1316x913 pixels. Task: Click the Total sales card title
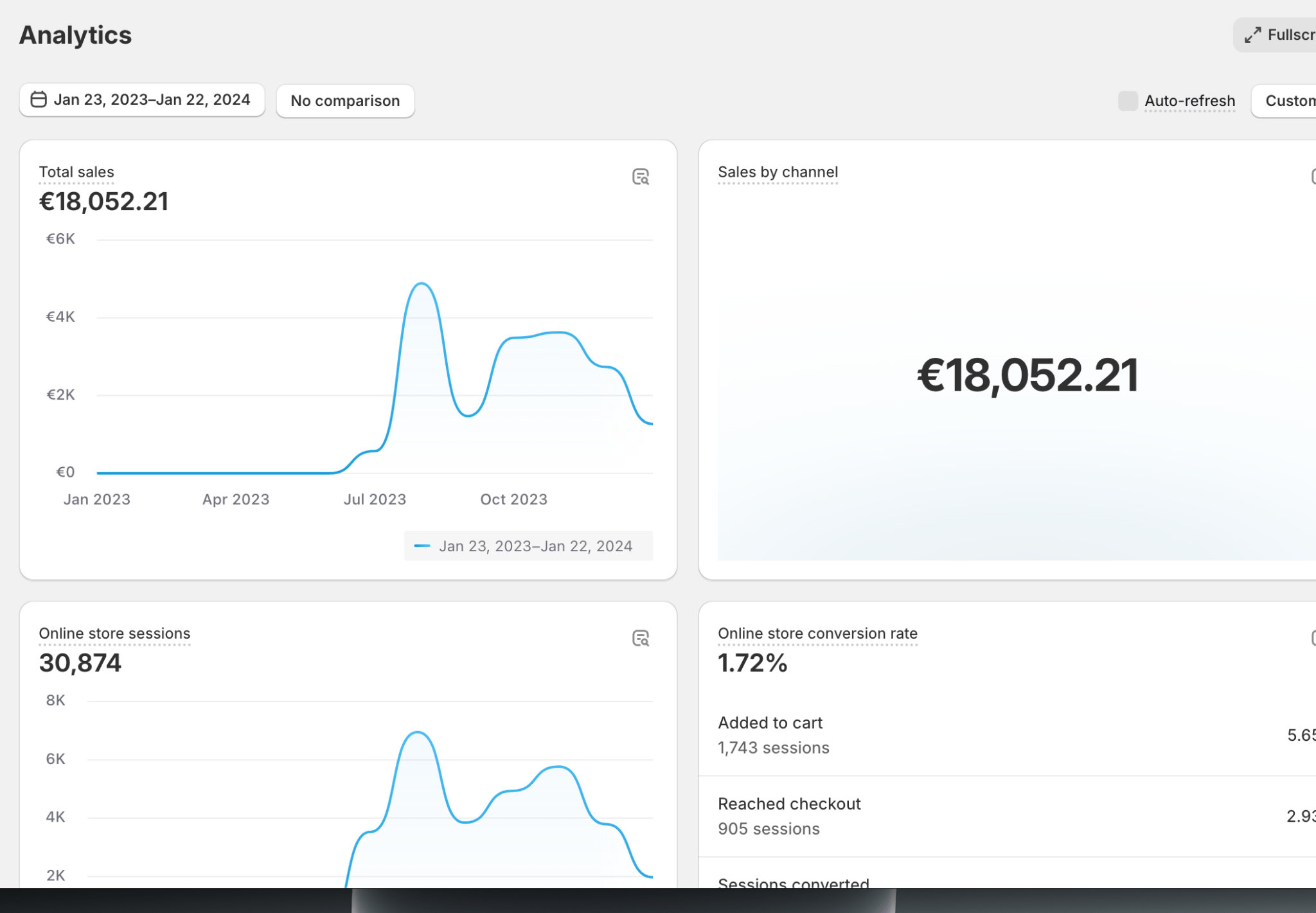click(x=76, y=172)
